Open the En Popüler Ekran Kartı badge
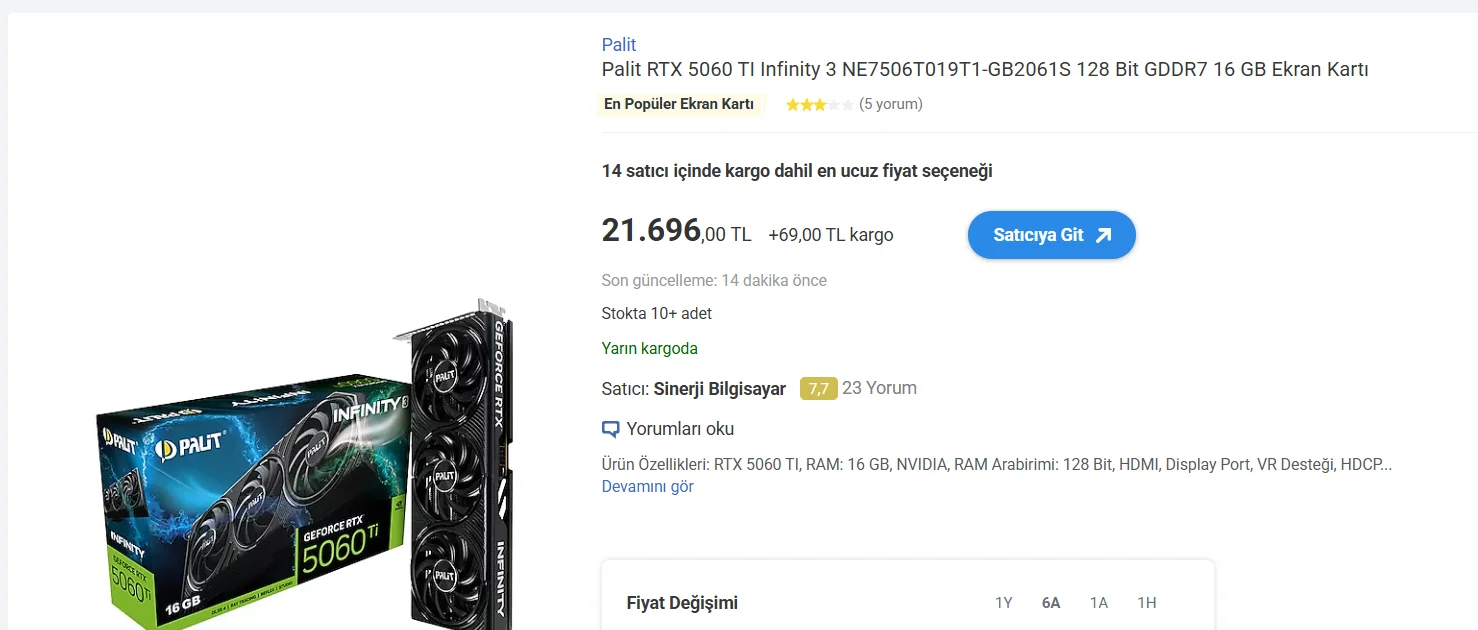 [x=679, y=104]
